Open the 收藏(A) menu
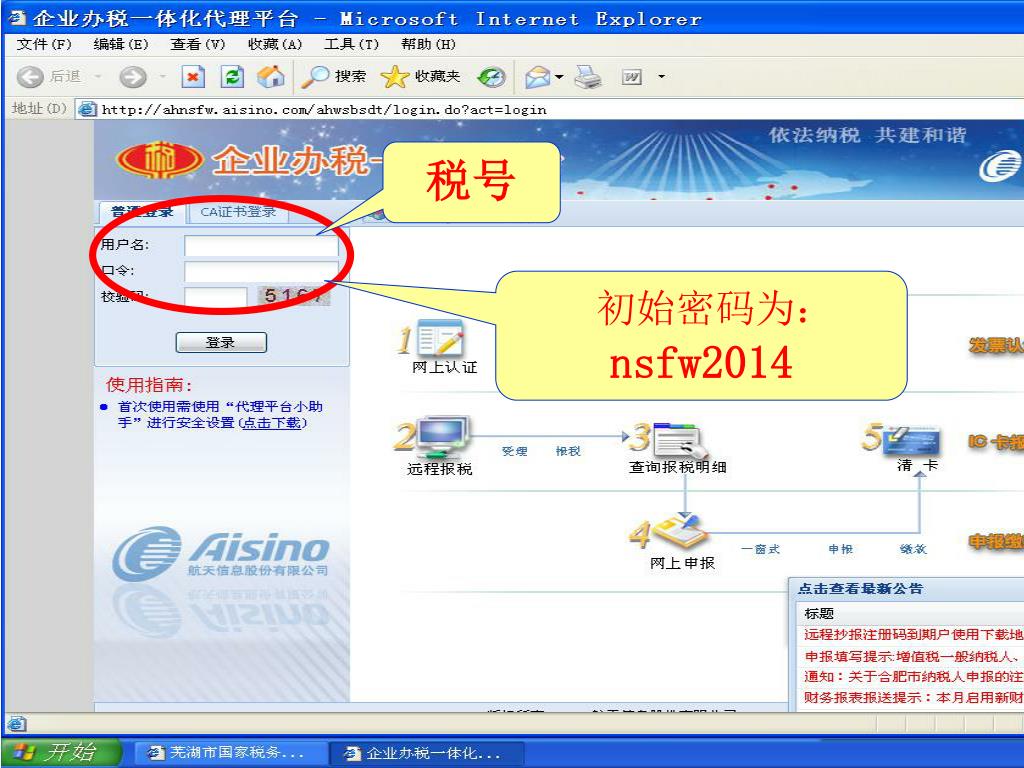Viewport: 1024px width, 768px height. [274, 44]
